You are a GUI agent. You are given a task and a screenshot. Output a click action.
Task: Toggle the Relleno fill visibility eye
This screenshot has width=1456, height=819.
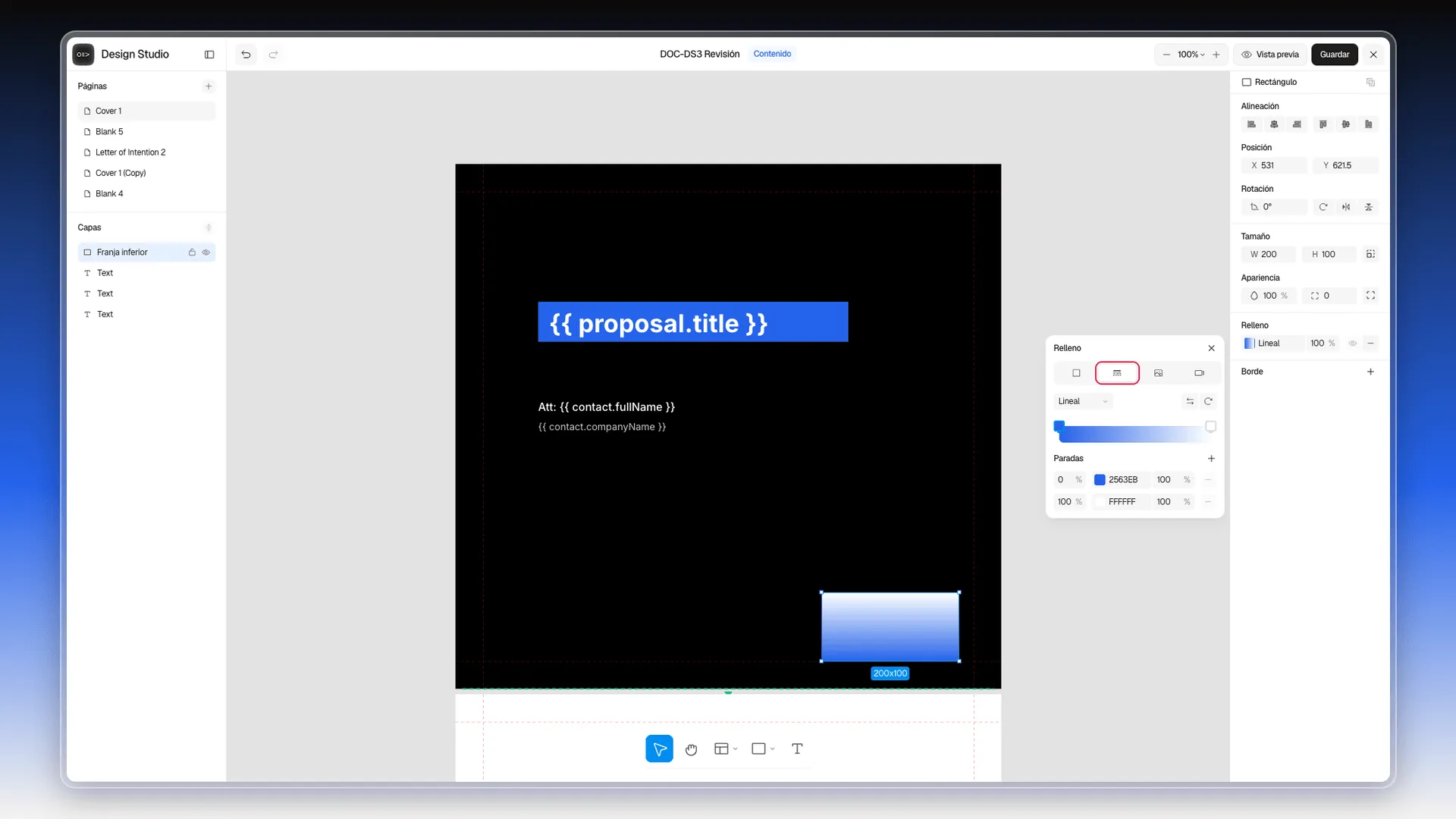[1352, 344]
